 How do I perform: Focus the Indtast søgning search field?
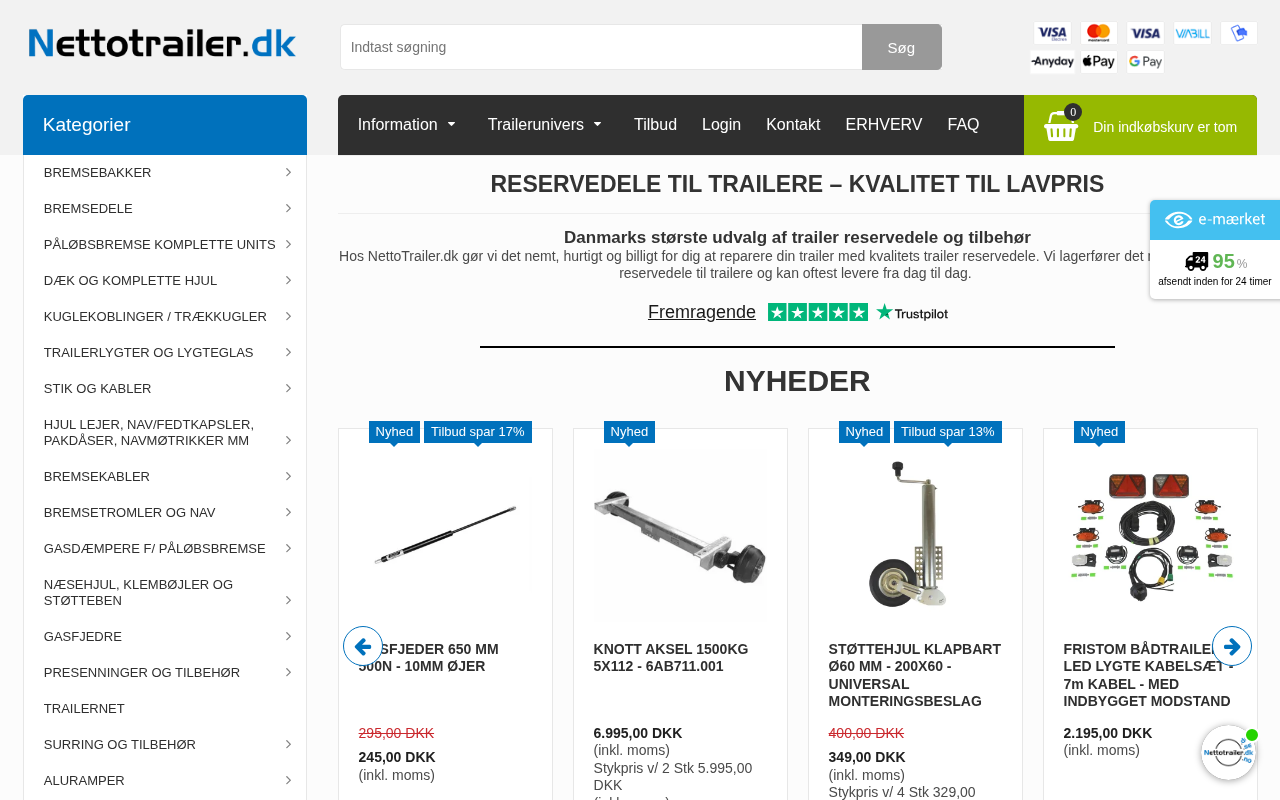(x=601, y=47)
